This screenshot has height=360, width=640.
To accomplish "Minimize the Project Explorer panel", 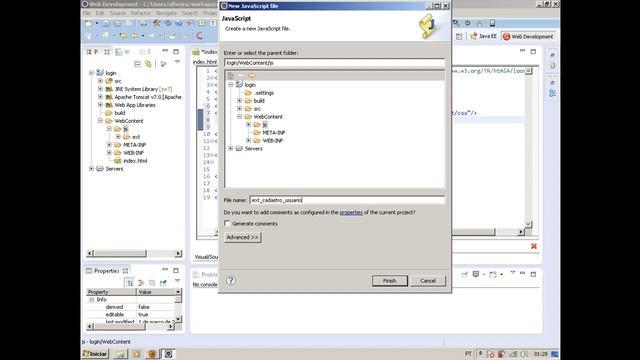I will [165, 51].
